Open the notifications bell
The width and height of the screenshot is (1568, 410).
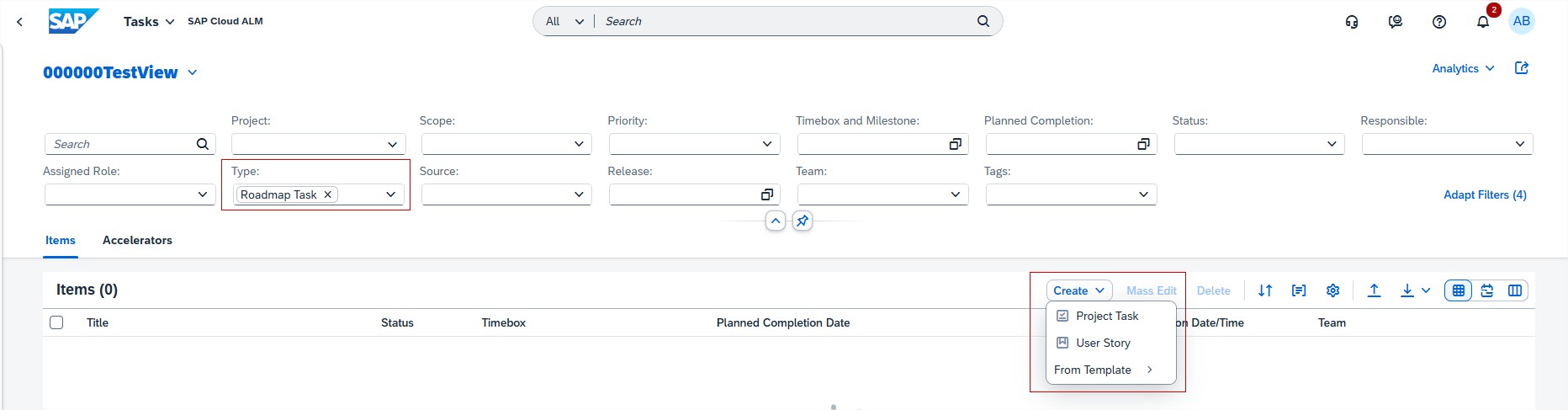1482,22
